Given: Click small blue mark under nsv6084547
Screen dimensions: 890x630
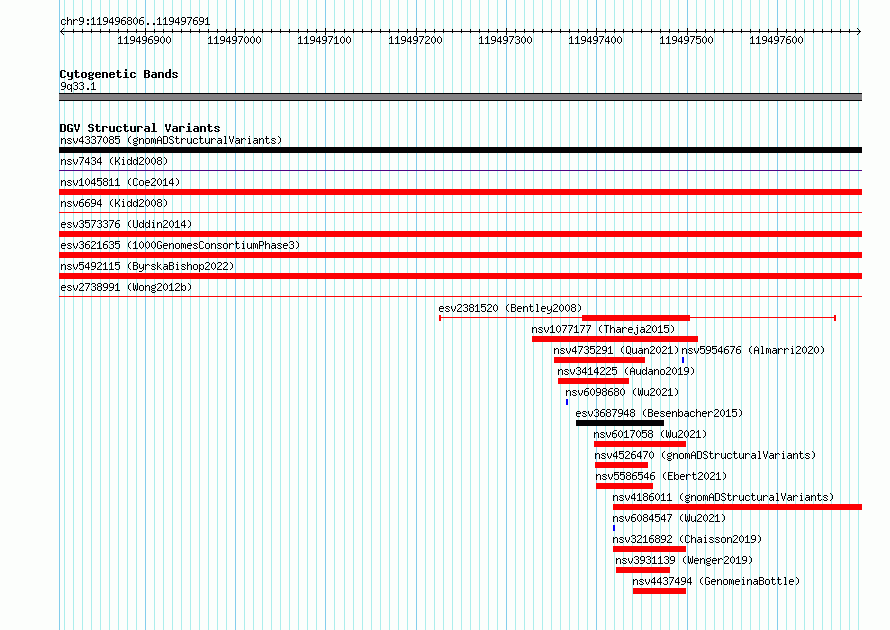Looking at the screenshot, I should point(614,528).
